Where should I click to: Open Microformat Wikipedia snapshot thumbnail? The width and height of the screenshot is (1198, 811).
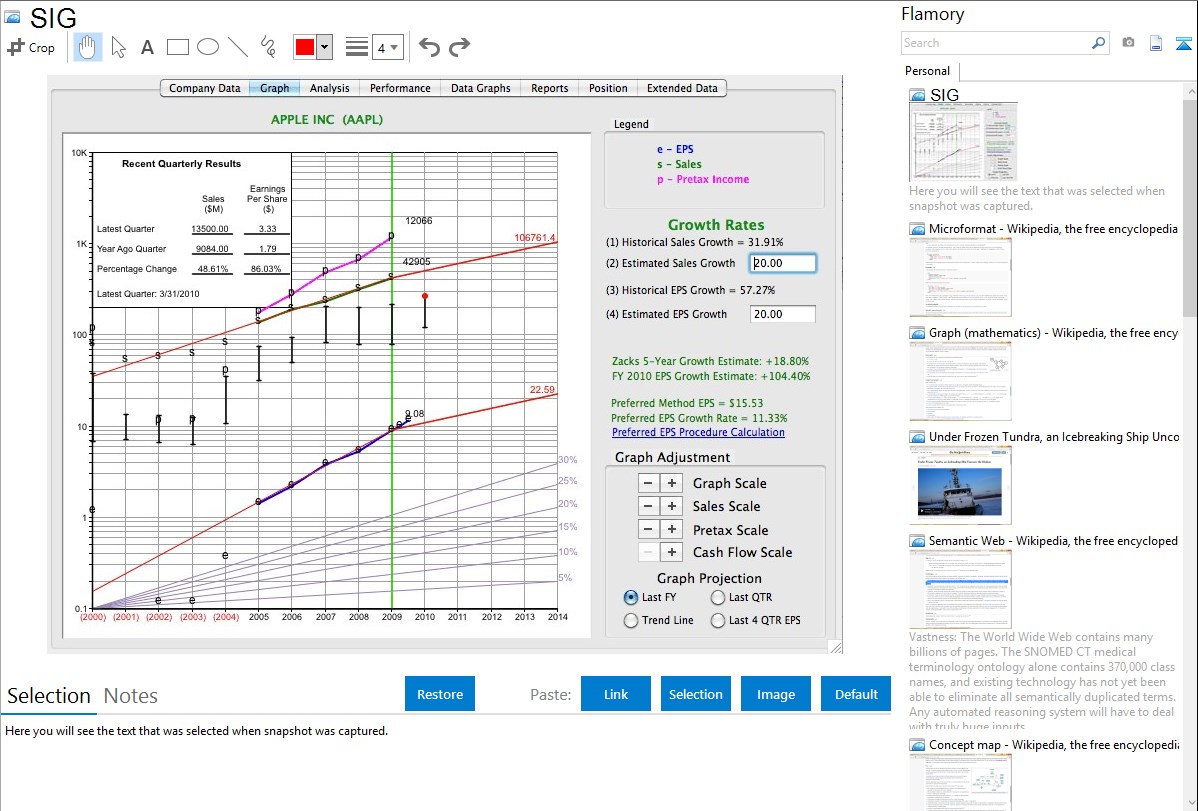[960, 277]
